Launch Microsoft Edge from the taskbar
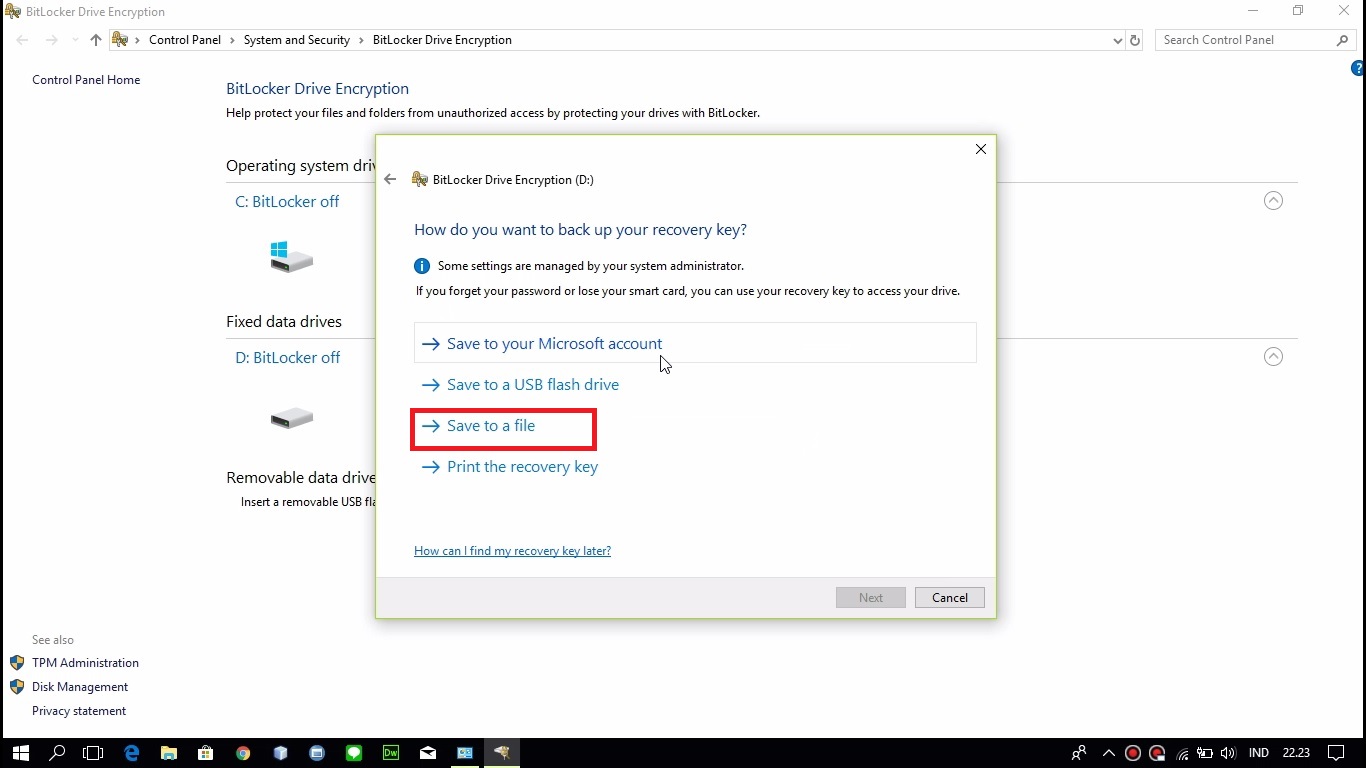Viewport: 1366px width, 768px height. [131, 753]
